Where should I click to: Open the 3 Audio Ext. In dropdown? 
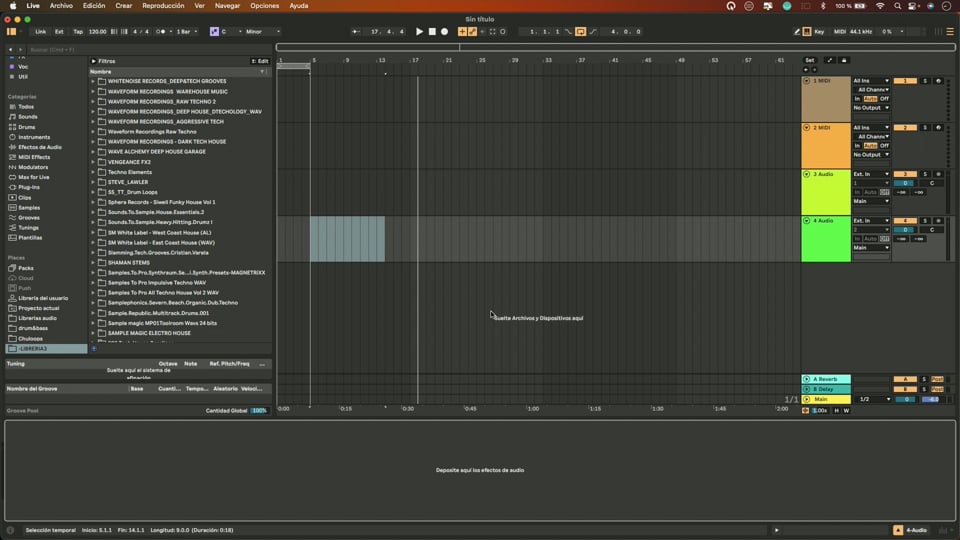click(871, 174)
